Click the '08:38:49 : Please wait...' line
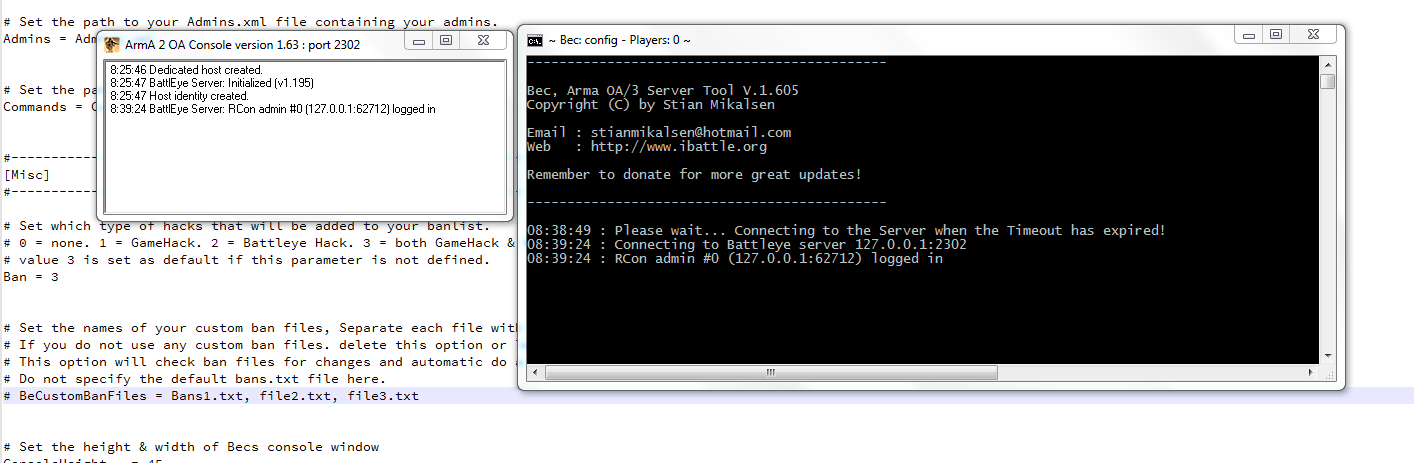This screenshot has height=463, width=1414. pos(846,230)
